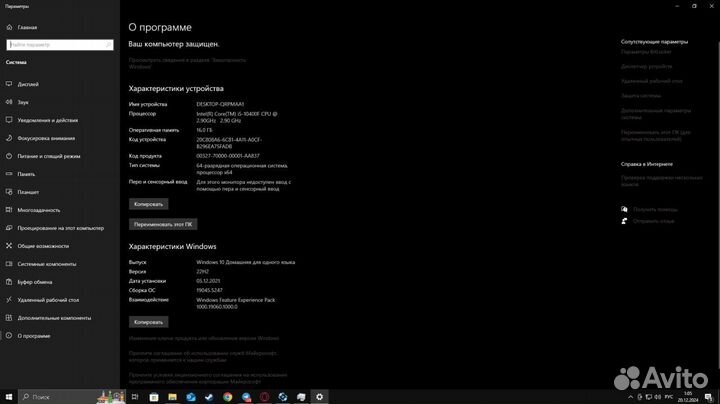720x404 pixels.
Task: Open the Память storage section
Action: tap(26, 174)
